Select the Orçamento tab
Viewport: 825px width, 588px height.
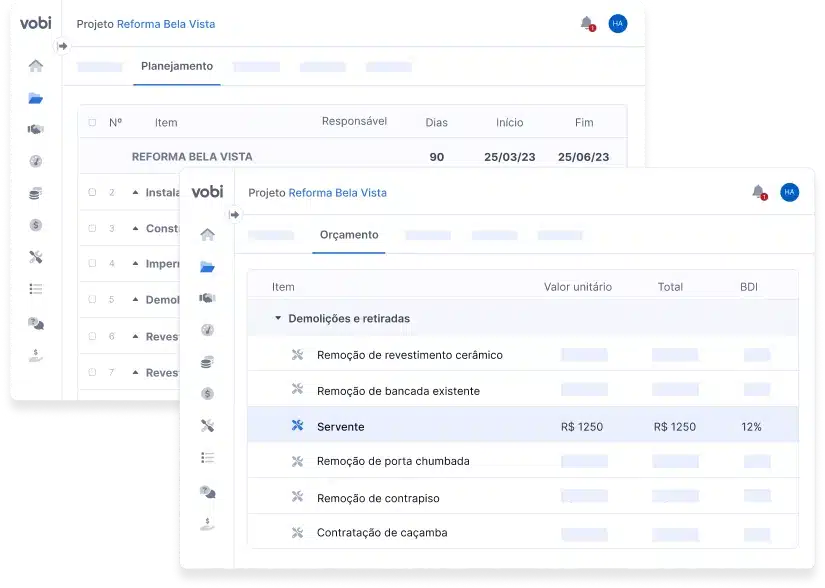click(348, 235)
